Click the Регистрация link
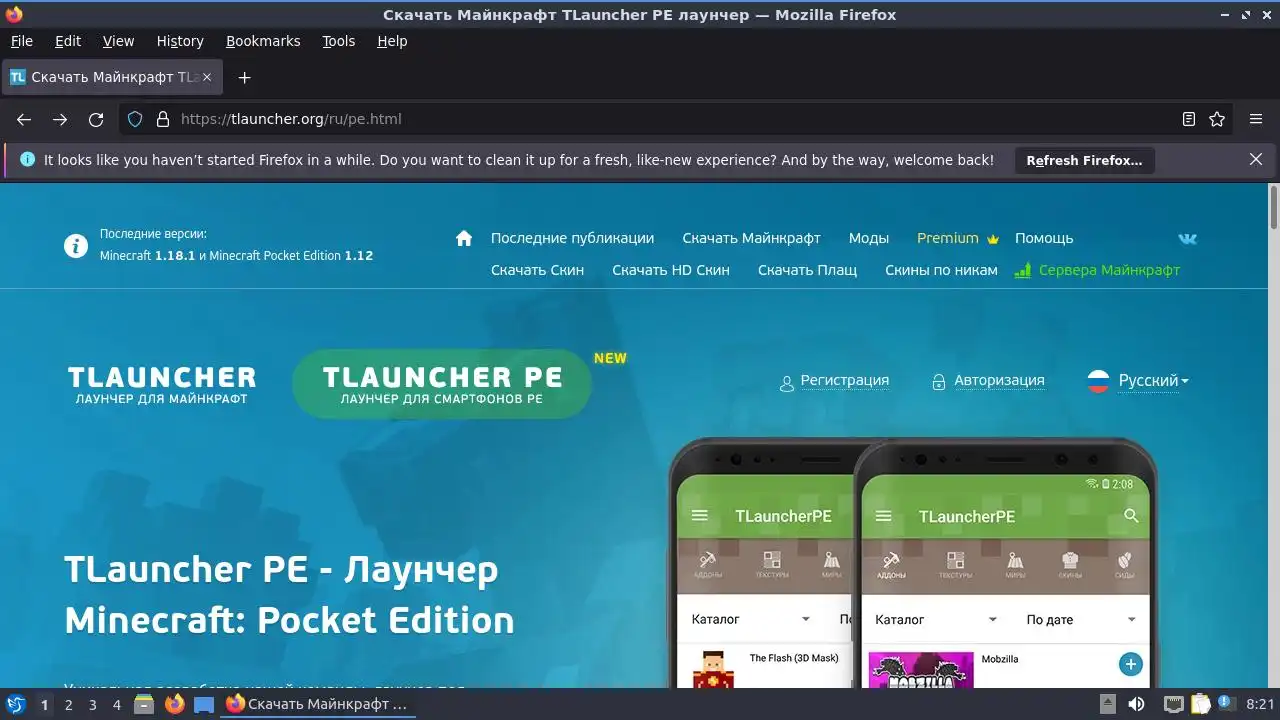 coord(845,380)
